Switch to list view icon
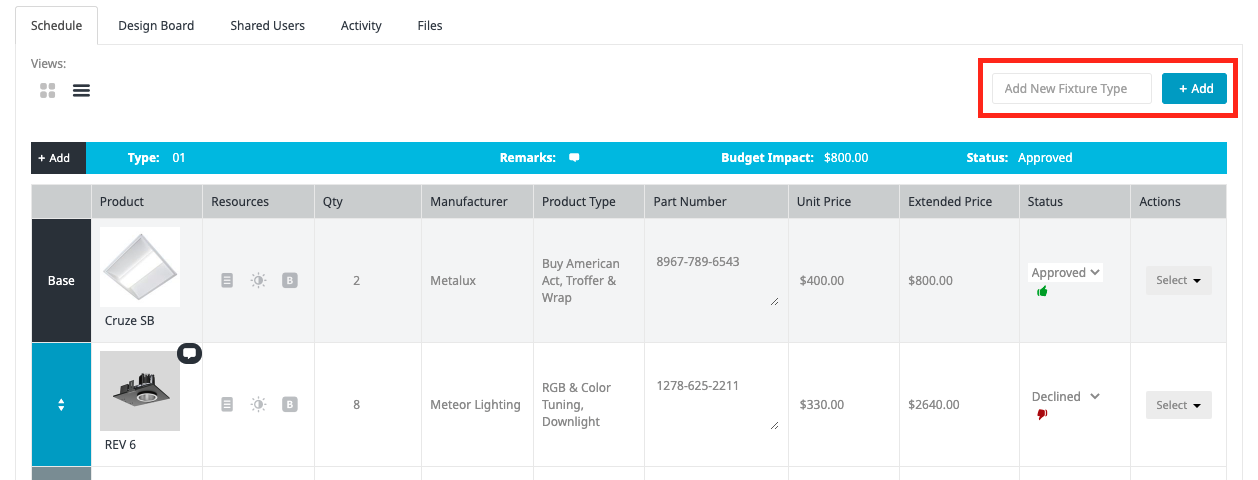Image resolution: width=1258 pixels, height=480 pixels. 81,91
